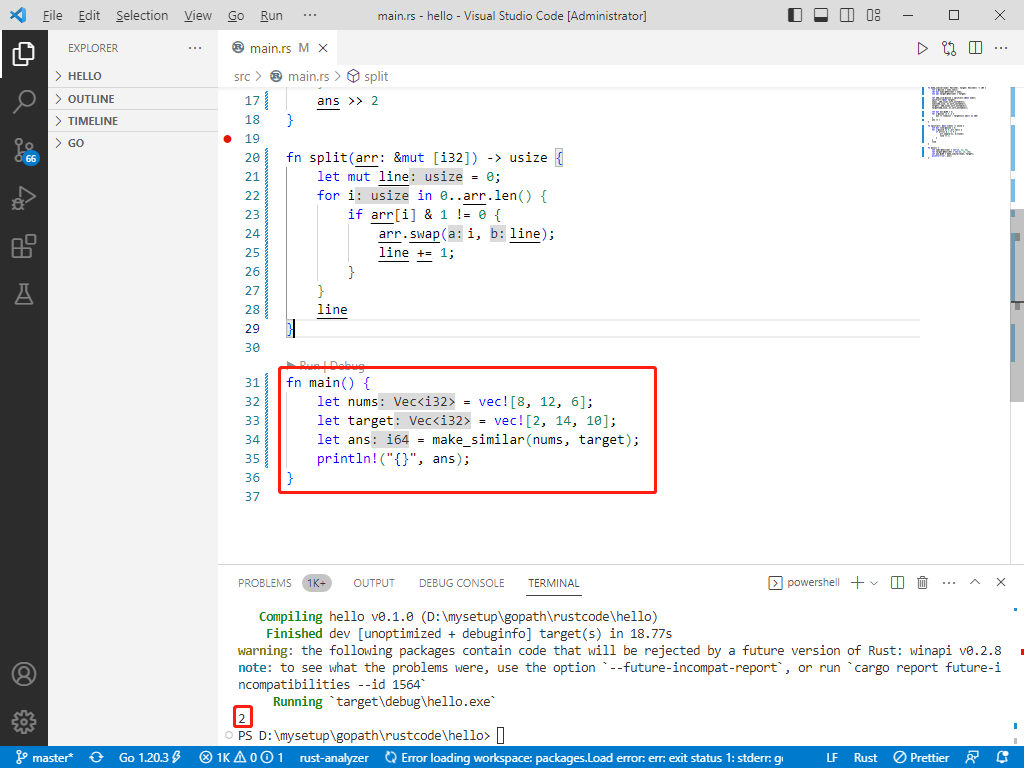Open terminal panel more actions ellipsis
Image resolution: width=1024 pixels, height=768 pixels.
(x=949, y=583)
